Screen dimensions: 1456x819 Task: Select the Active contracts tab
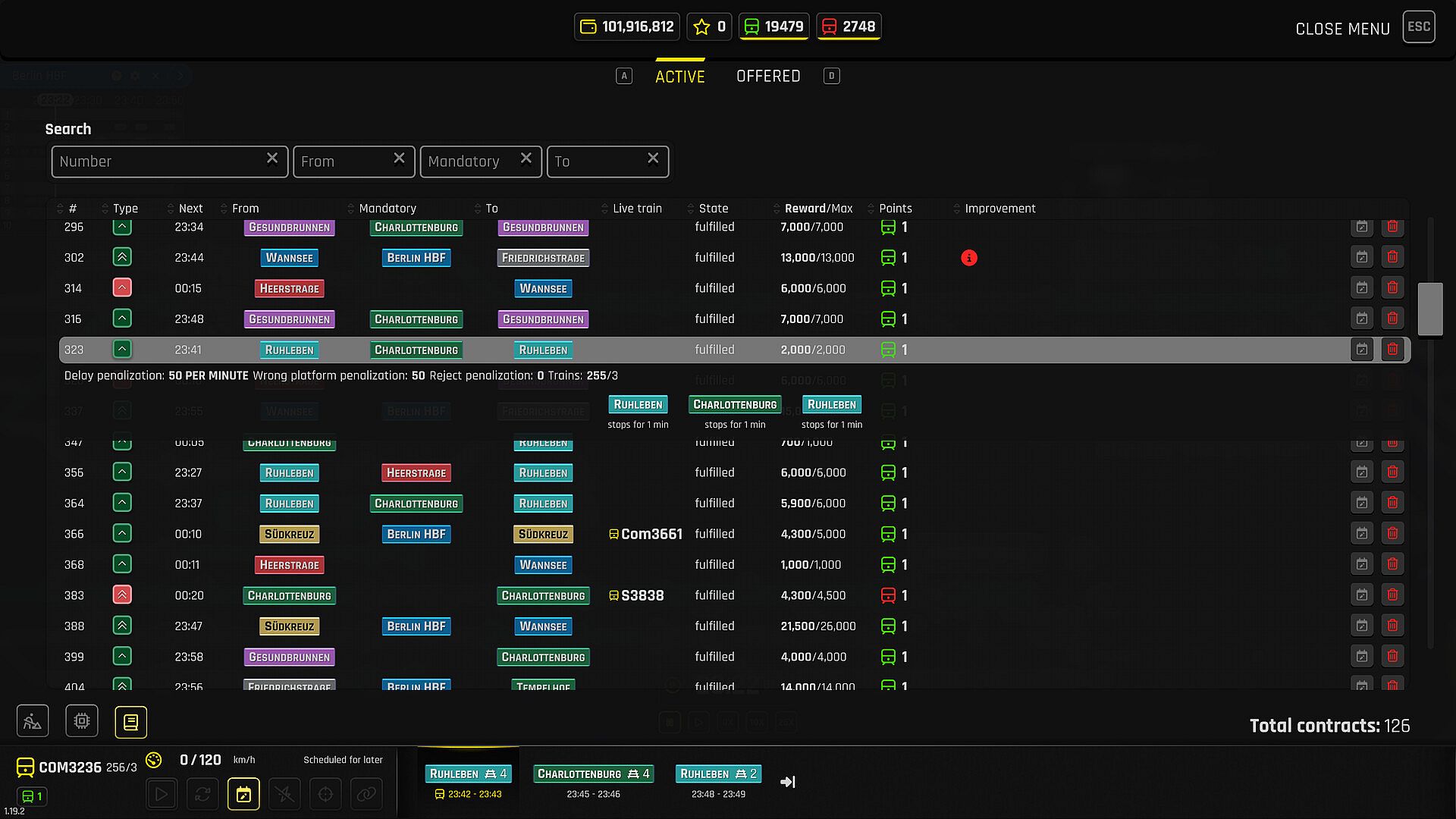click(x=679, y=77)
